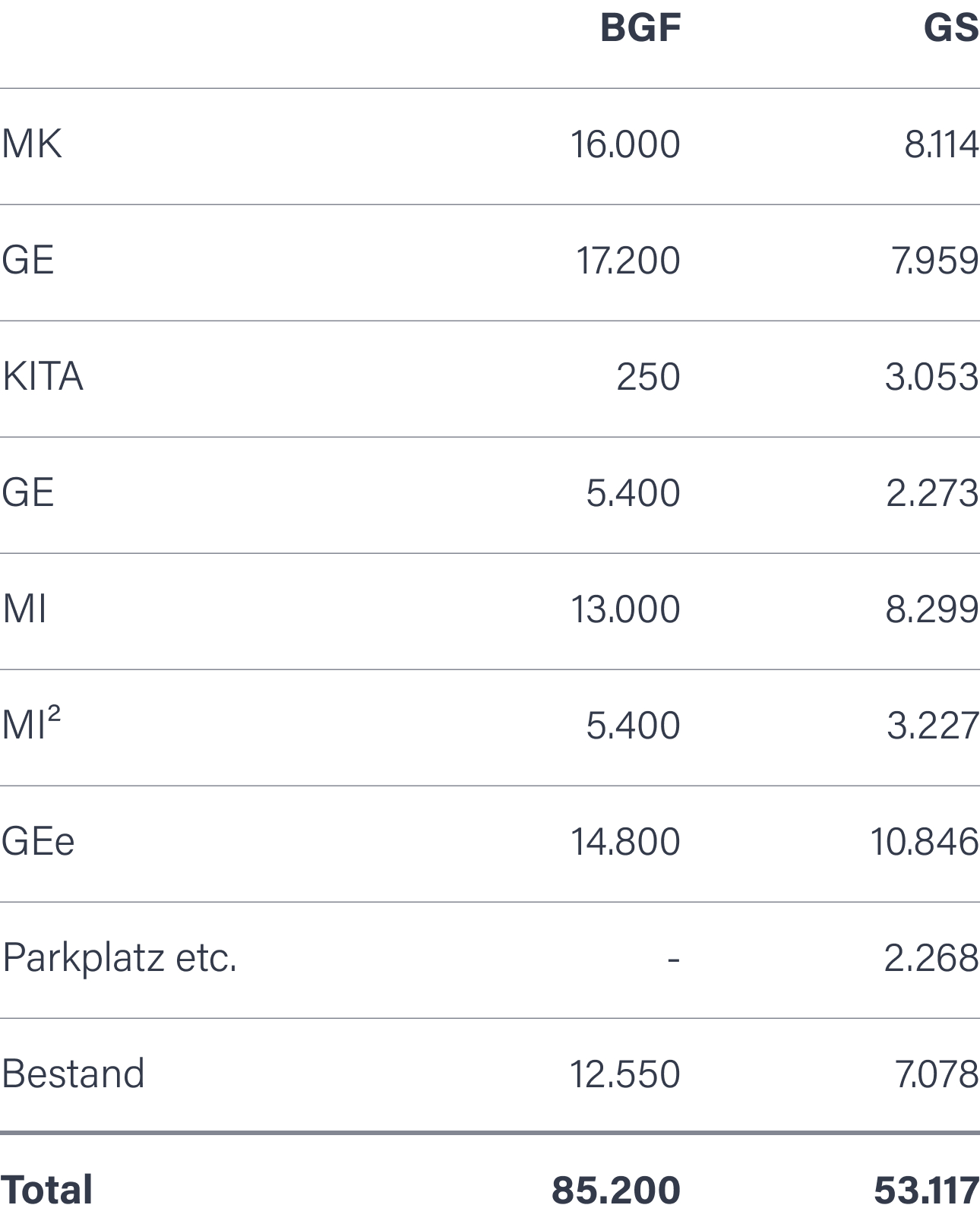Click GS value 10.846

(x=925, y=841)
